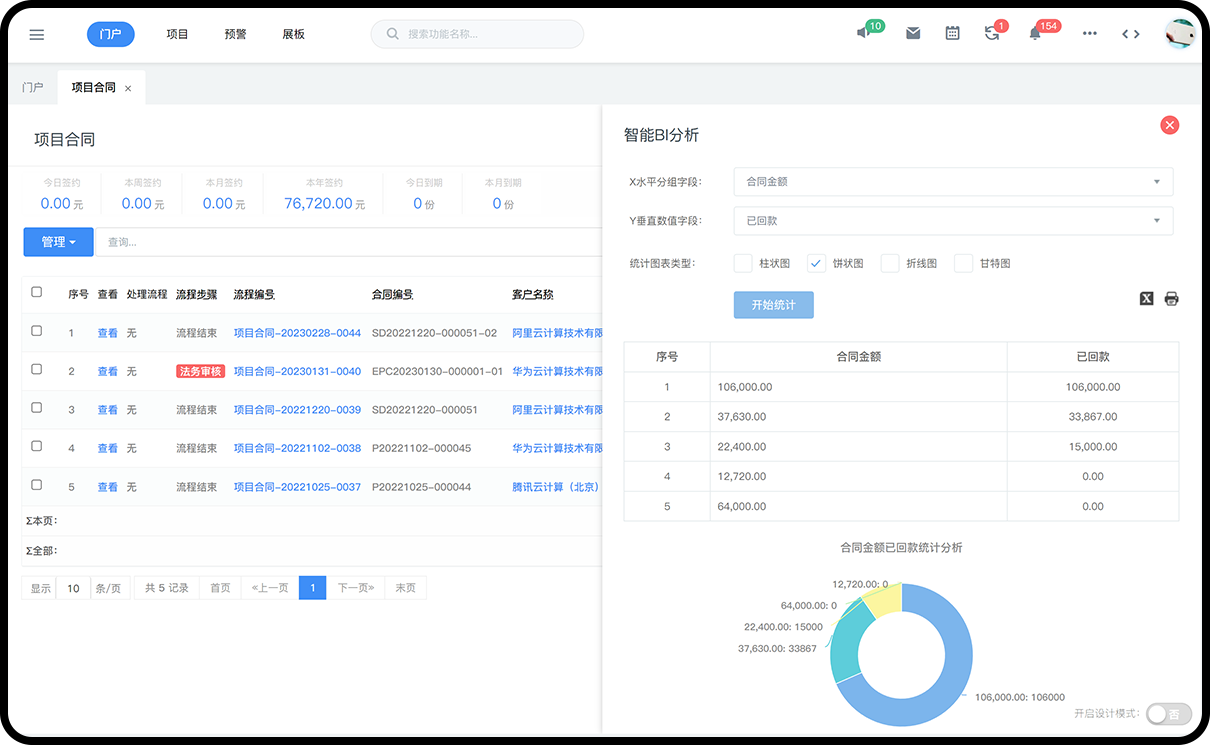Open the notification bell
Viewport: 1210px width, 745px height.
point(1035,33)
